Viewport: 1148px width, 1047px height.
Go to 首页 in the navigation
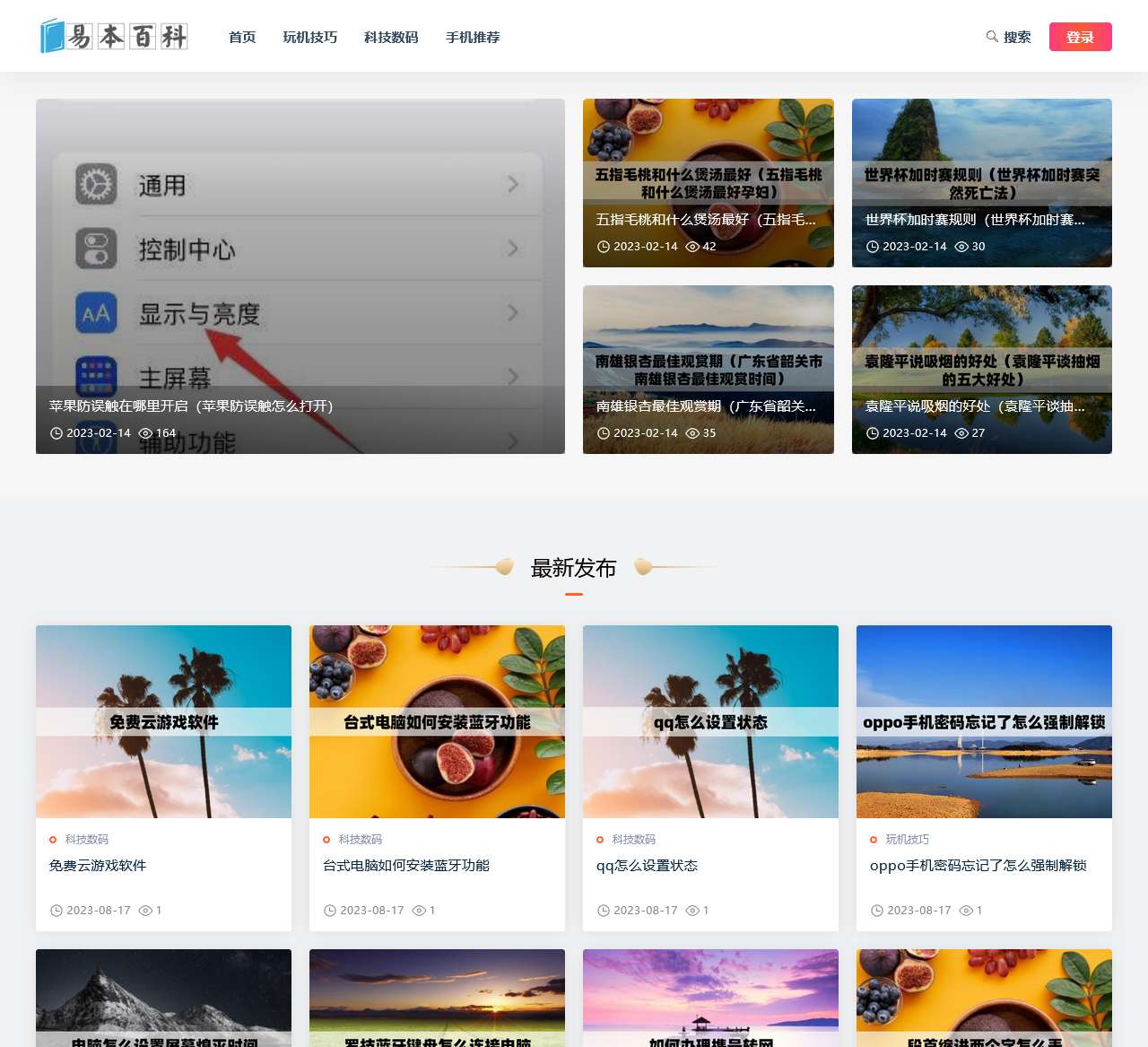242,37
